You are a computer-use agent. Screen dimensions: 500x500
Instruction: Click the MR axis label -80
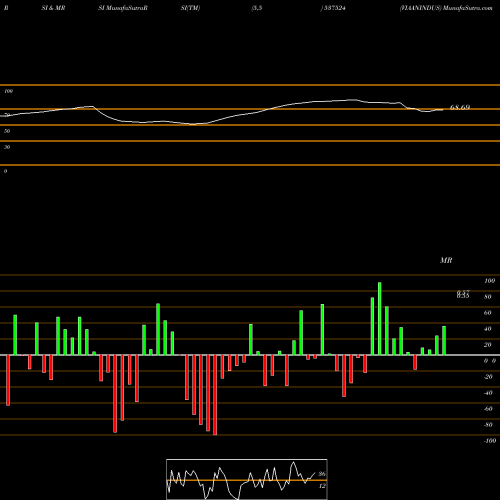click(488, 425)
